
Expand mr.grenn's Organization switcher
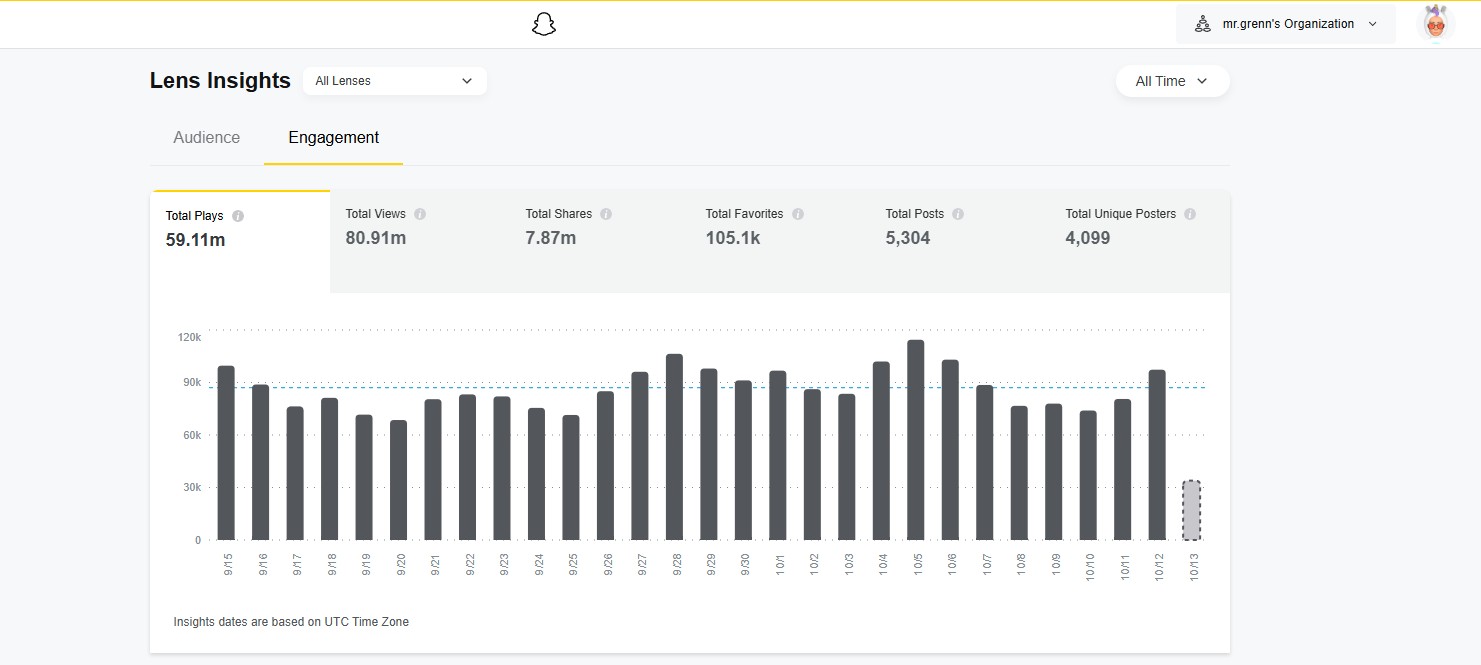pos(1286,24)
